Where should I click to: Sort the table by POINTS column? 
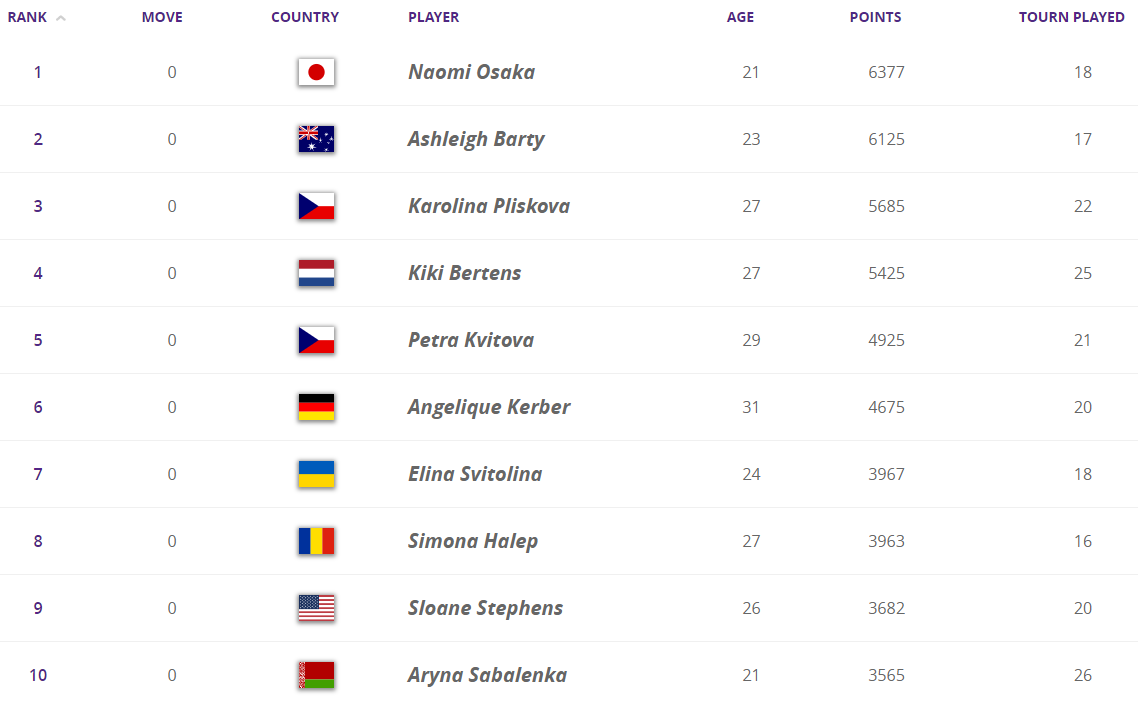pos(875,17)
